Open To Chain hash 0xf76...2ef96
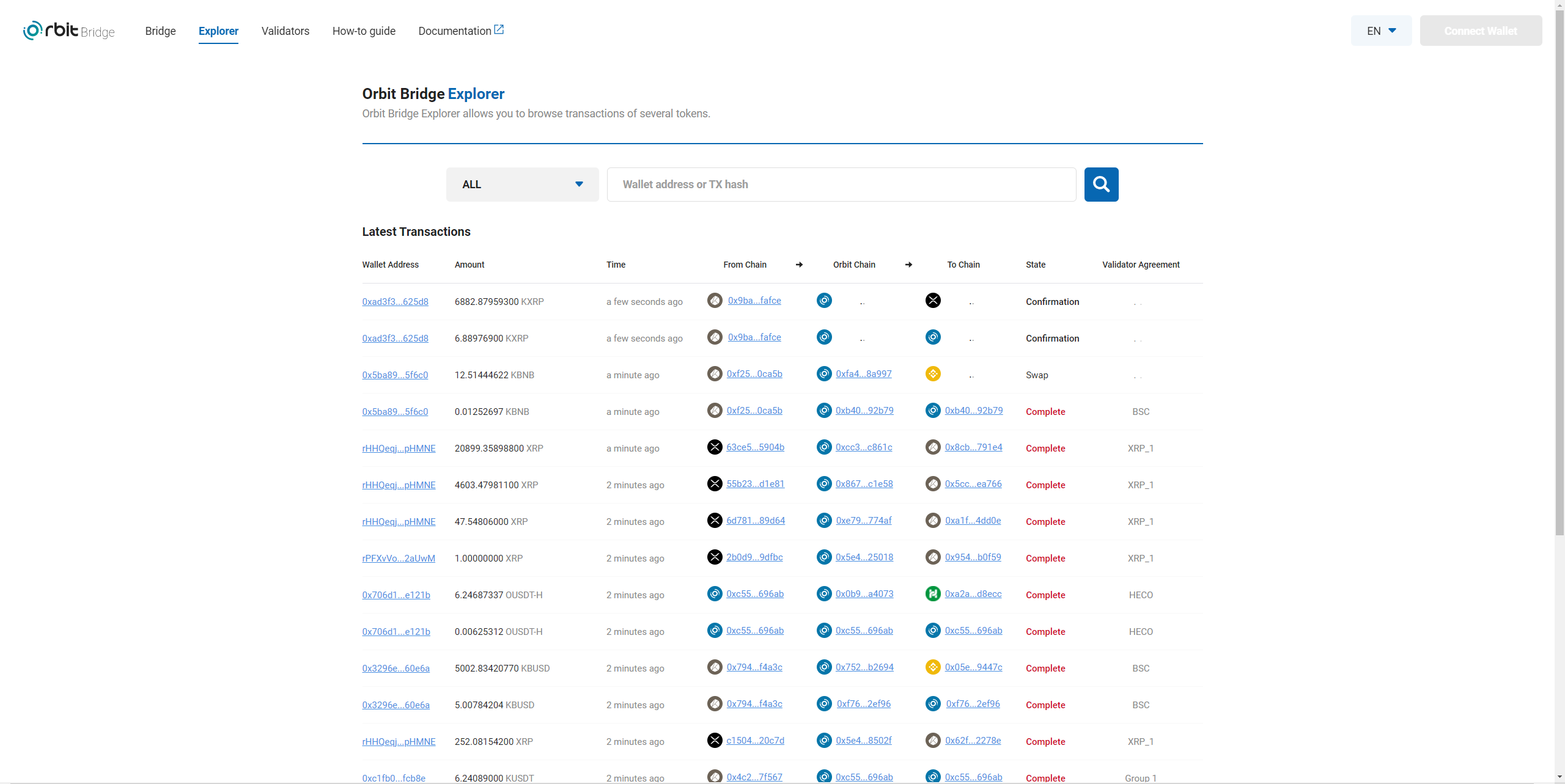This screenshot has height=784, width=1565. (973, 704)
